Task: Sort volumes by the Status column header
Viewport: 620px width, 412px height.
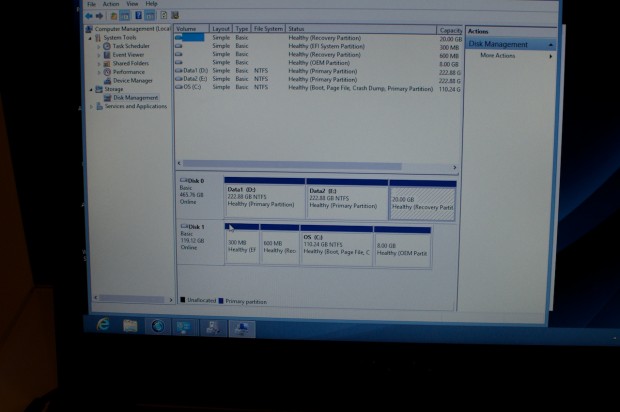Action: (x=296, y=29)
